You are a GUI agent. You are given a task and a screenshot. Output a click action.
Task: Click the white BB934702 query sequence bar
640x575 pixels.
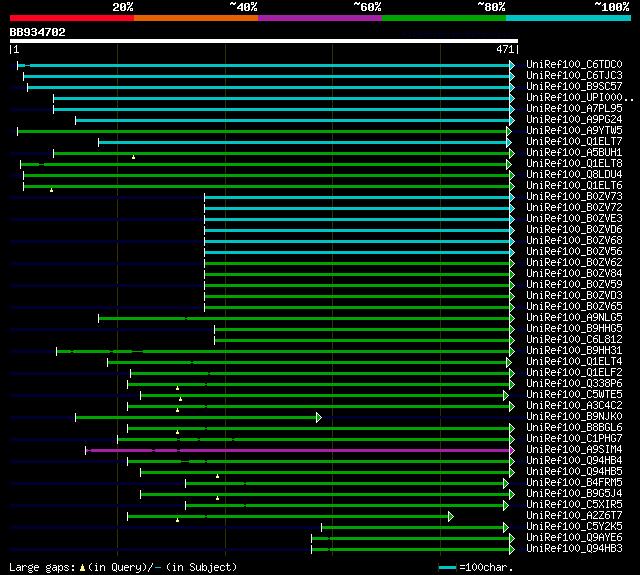coord(264,41)
